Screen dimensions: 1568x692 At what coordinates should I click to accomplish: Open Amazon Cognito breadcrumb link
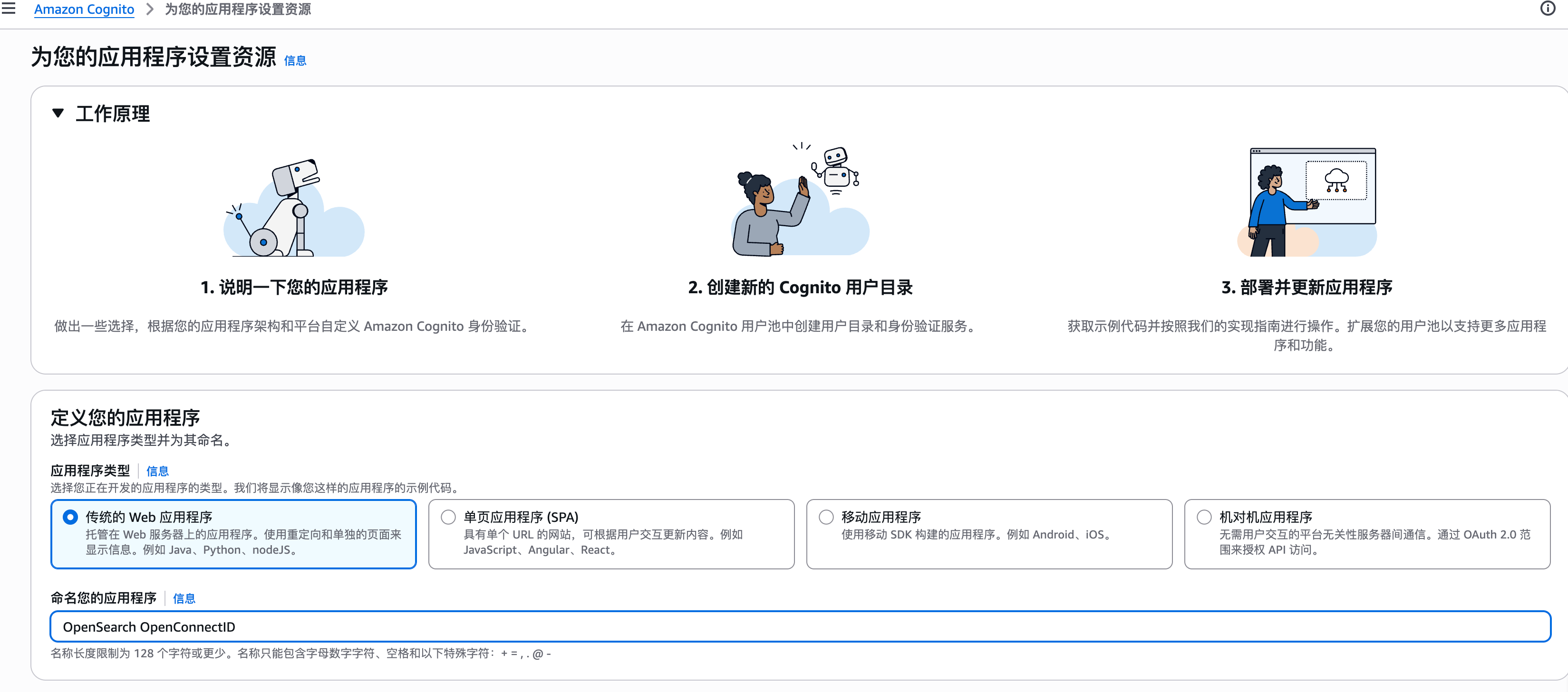click(x=84, y=9)
